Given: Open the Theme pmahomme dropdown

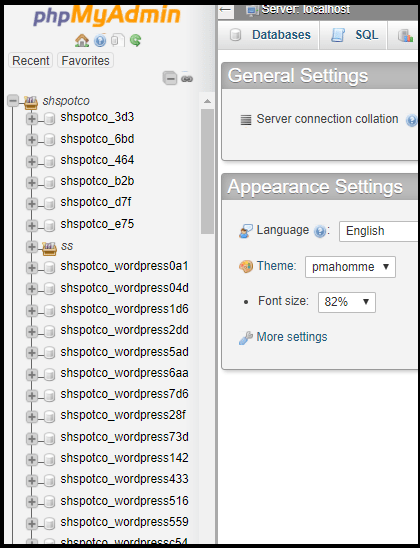Looking at the screenshot, I should [350, 267].
